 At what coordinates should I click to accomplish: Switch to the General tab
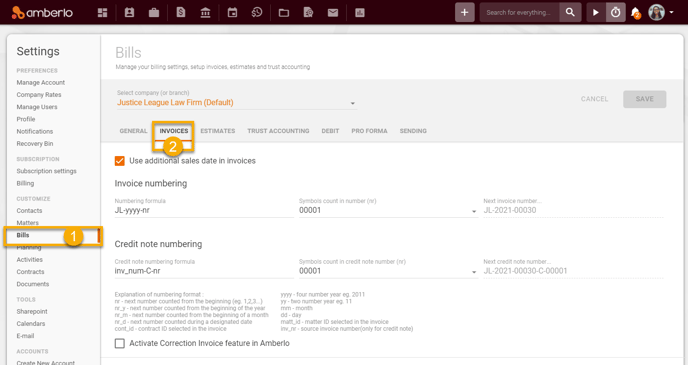point(133,131)
